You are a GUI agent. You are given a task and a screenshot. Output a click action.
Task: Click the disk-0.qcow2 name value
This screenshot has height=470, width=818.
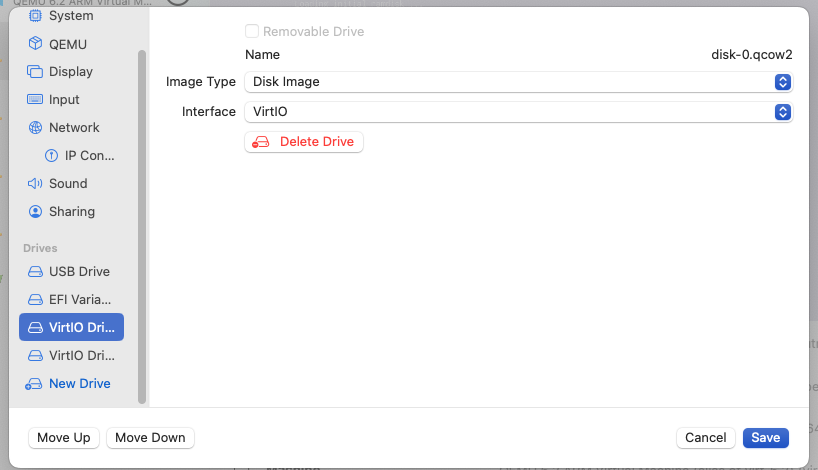tap(752, 55)
